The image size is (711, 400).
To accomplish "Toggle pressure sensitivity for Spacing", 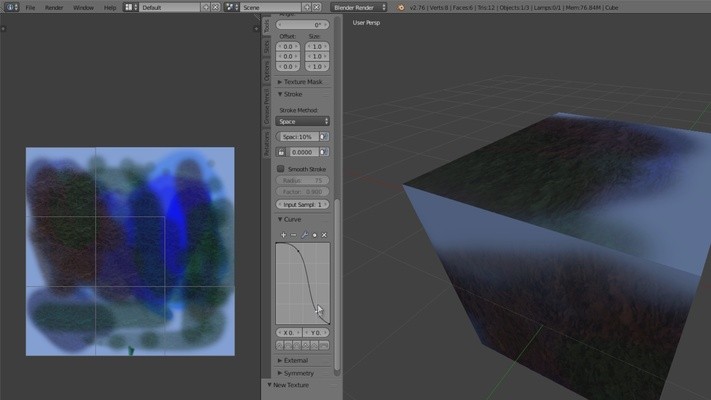I will [324, 136].
